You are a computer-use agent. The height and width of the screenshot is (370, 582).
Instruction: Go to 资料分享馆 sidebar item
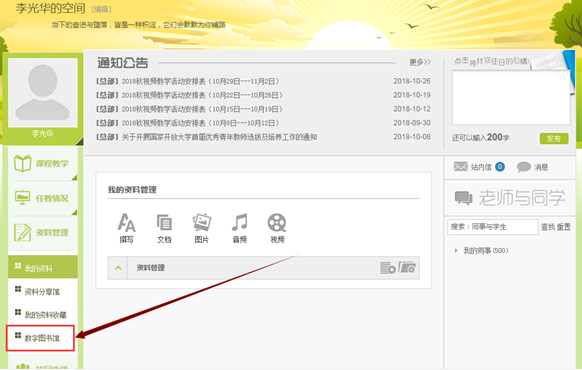point(42,292)
